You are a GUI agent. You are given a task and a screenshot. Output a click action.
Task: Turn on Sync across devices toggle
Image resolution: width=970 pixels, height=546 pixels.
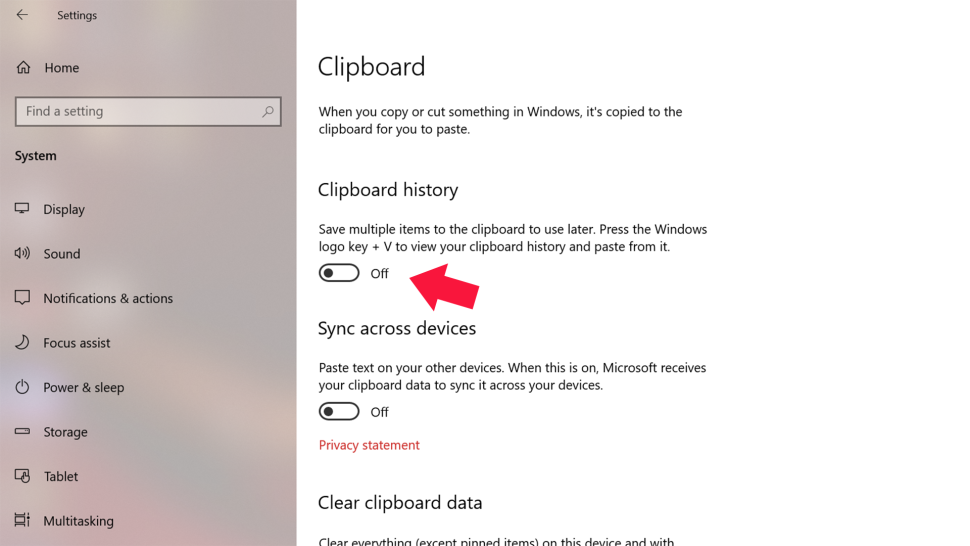point(339,412)
